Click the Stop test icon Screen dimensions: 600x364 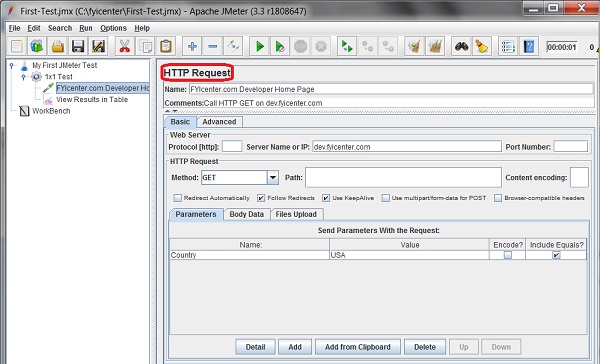[x=300, y=47]
